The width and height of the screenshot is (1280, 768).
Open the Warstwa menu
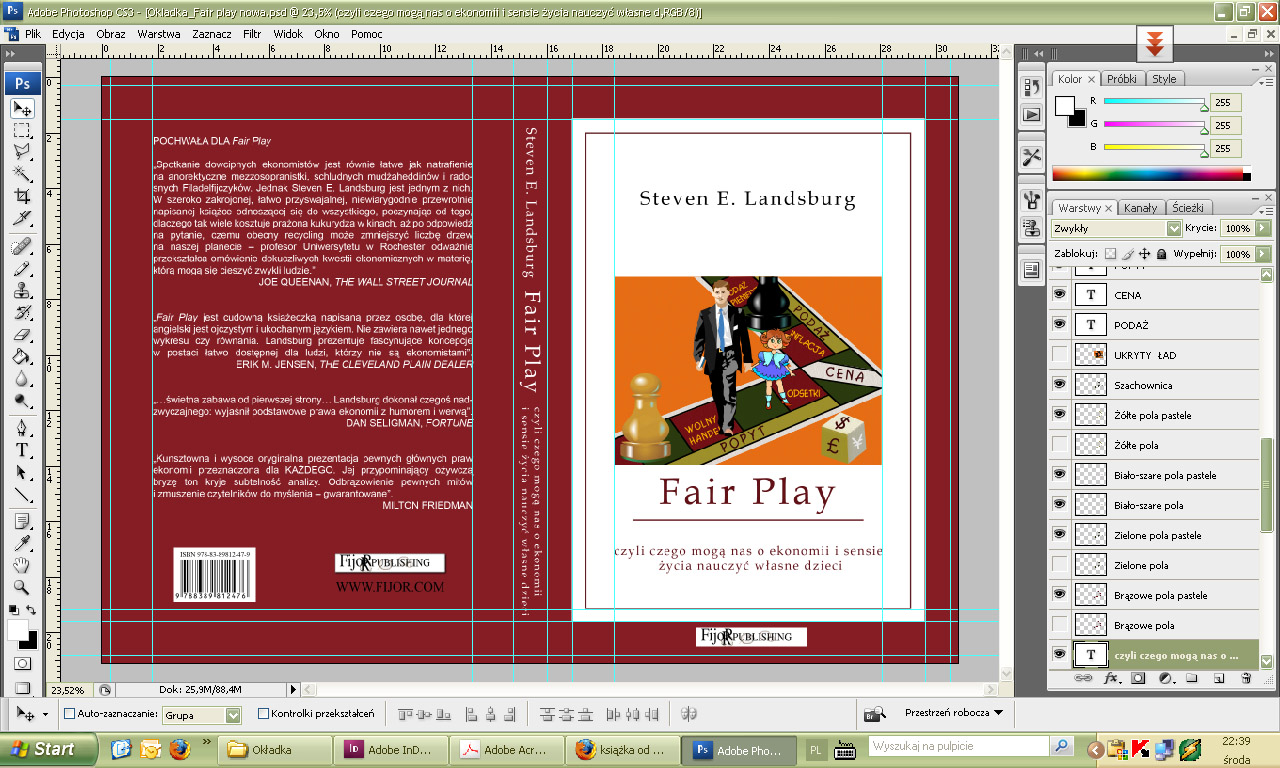tap(159, 34)
